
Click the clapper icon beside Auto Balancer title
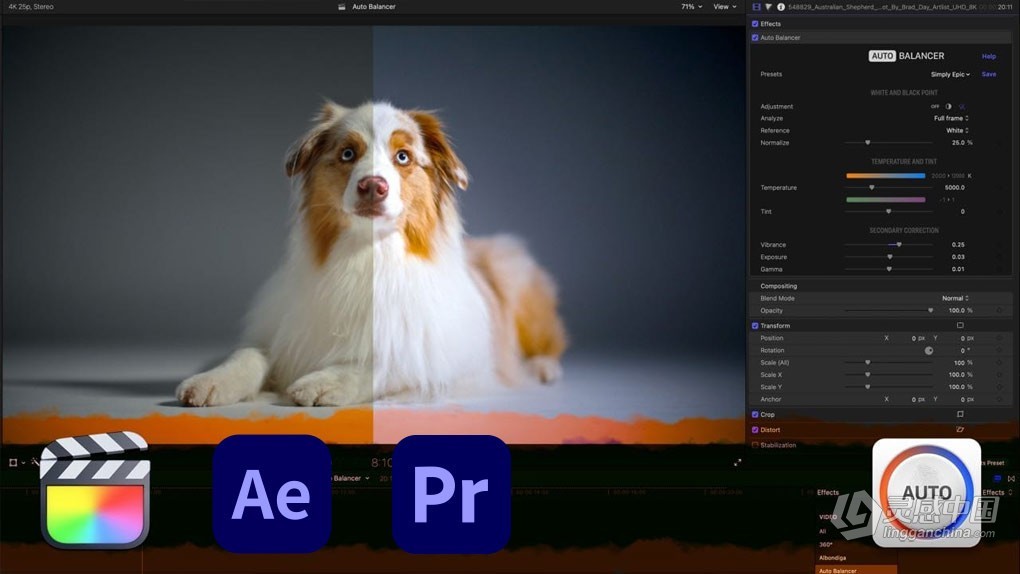342,7
